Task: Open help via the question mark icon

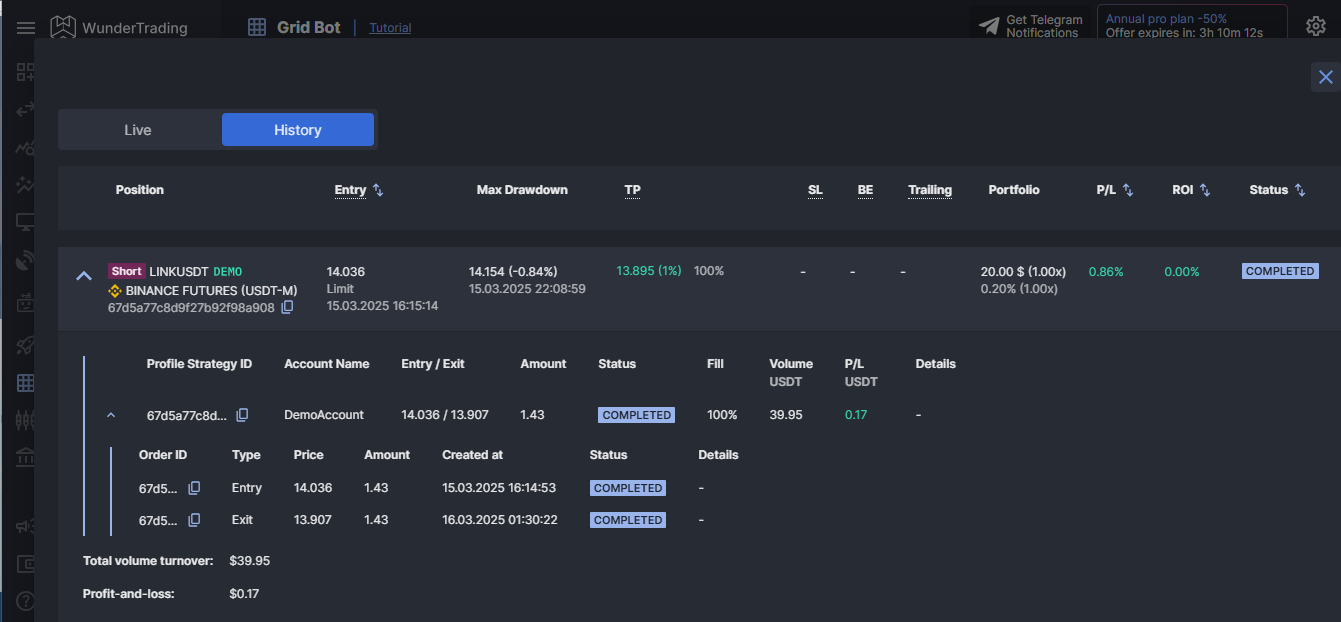Action: pos(25,600)
